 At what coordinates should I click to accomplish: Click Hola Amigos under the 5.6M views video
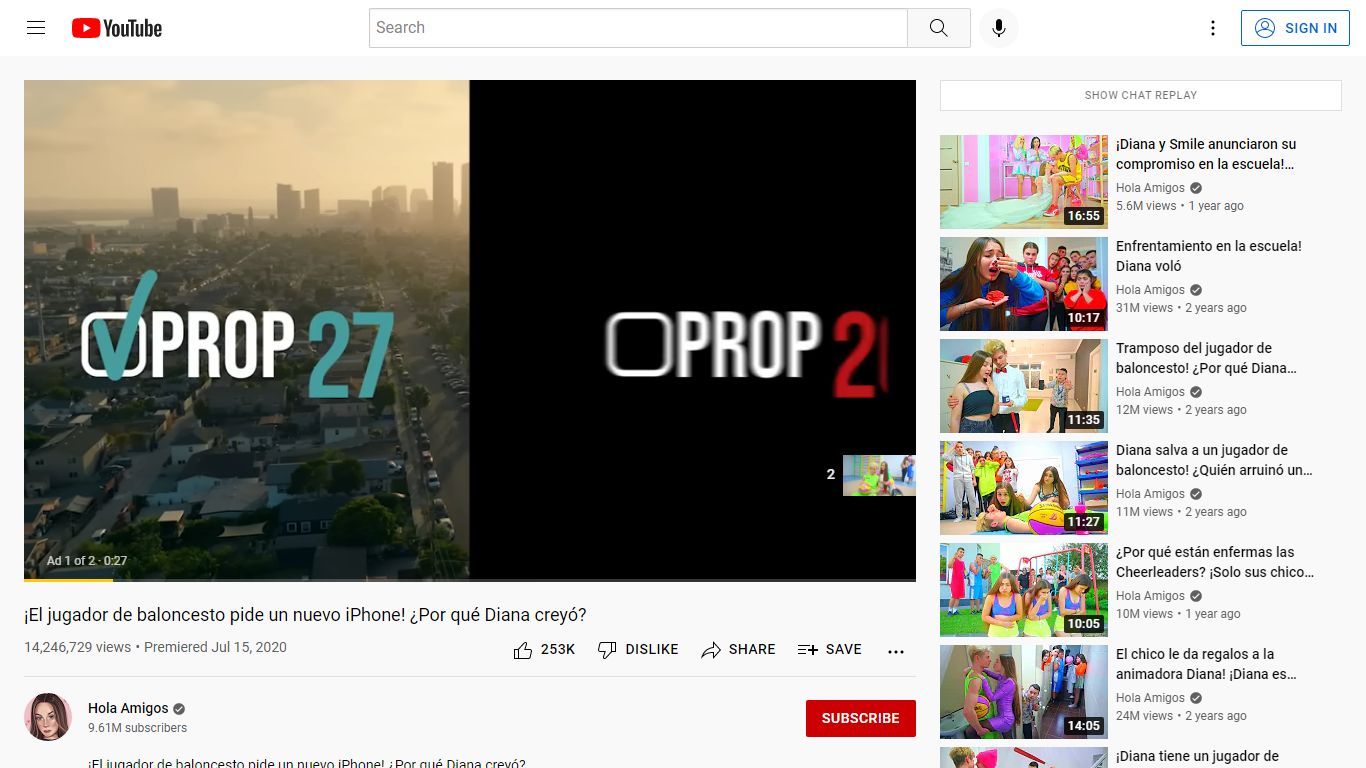click(x=1150, y=188)
